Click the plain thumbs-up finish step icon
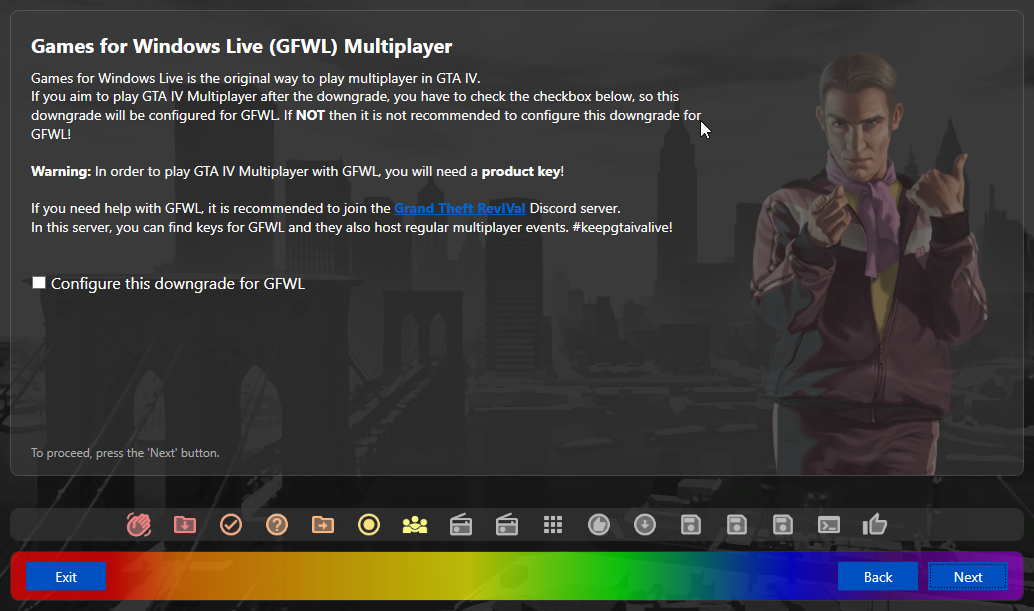 (x=874, y=525)
